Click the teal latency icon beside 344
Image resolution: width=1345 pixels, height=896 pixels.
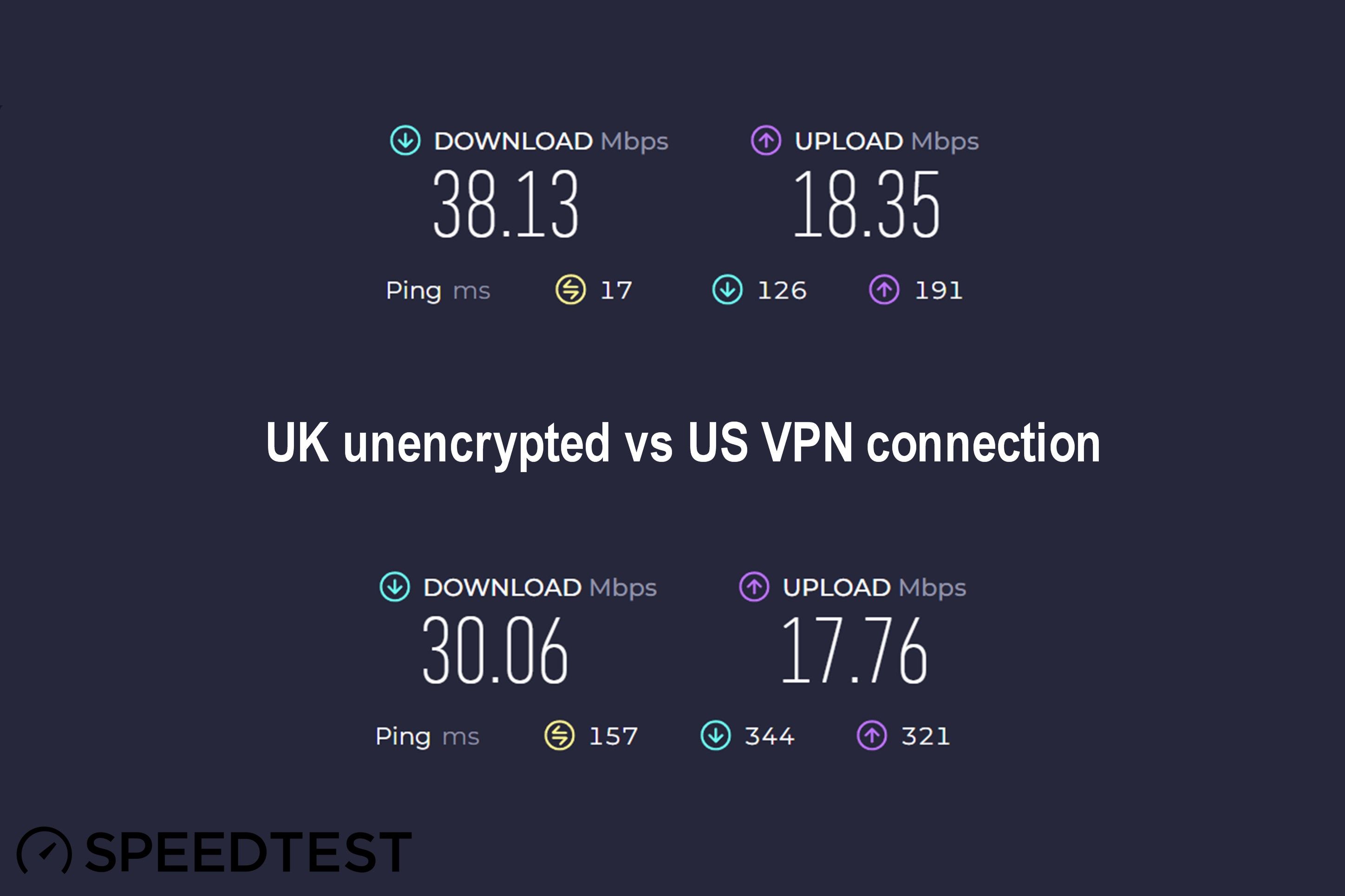click(x=716, y=735)
